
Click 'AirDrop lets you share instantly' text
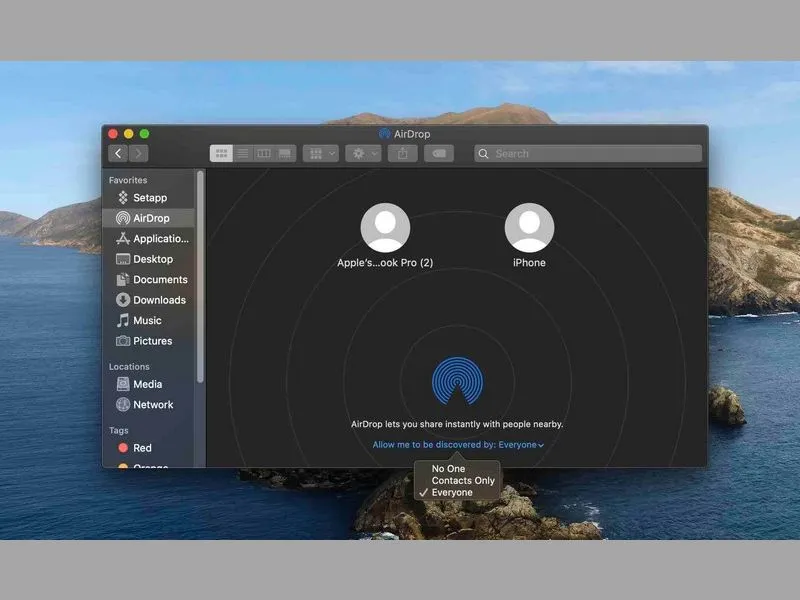(x=457, y=424)
